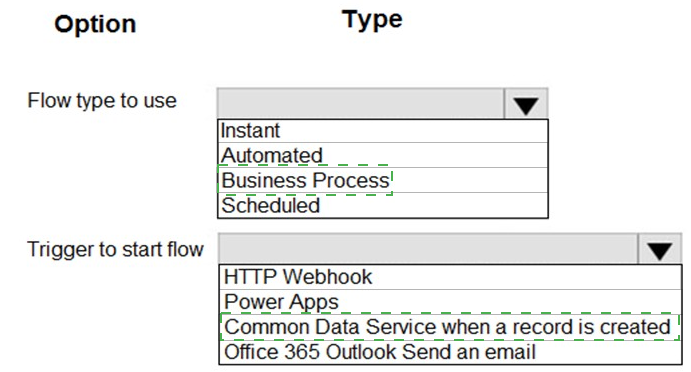The width and height of the screenshot is (691, 372).
Task: Click the Option column header
Action: tap(95, 24)
